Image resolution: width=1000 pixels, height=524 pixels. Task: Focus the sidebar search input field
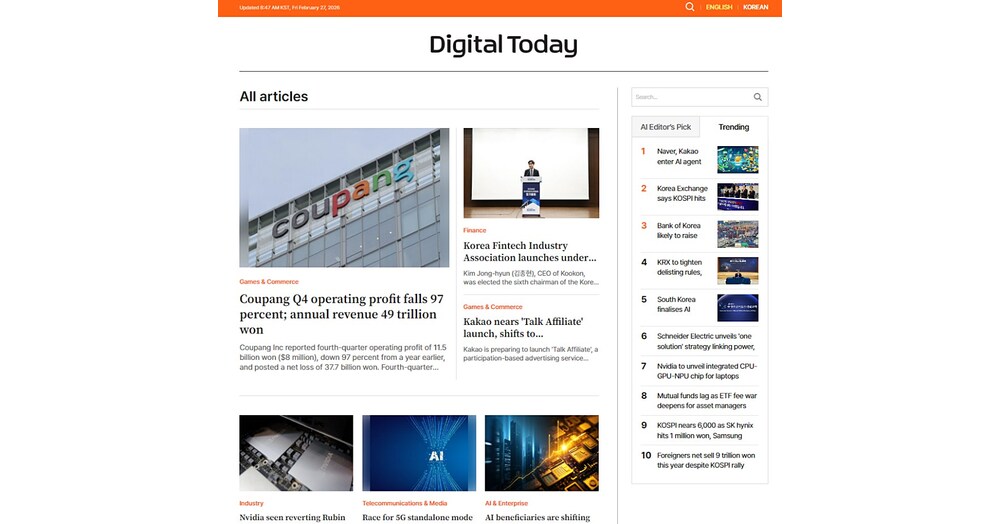[691, 97]
